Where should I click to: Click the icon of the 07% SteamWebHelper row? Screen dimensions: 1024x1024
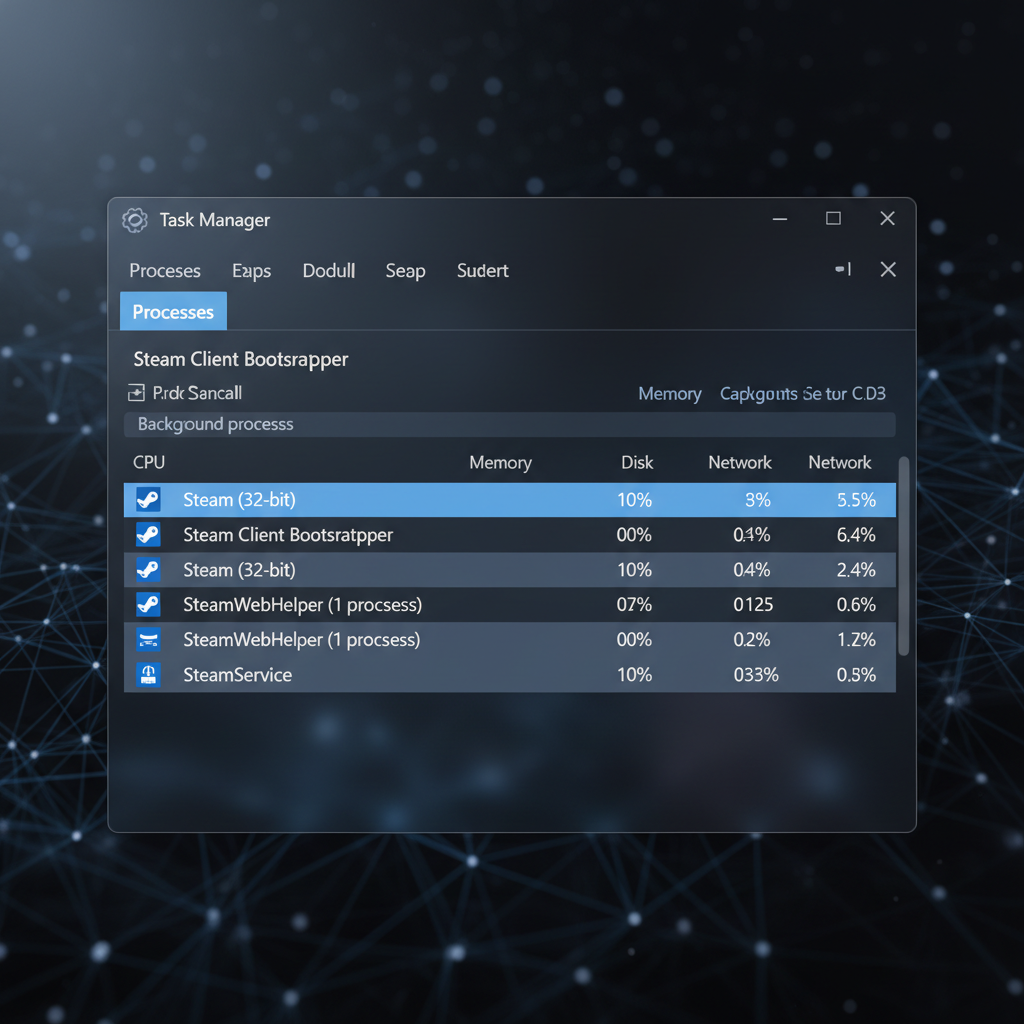[x=148, y=605]
